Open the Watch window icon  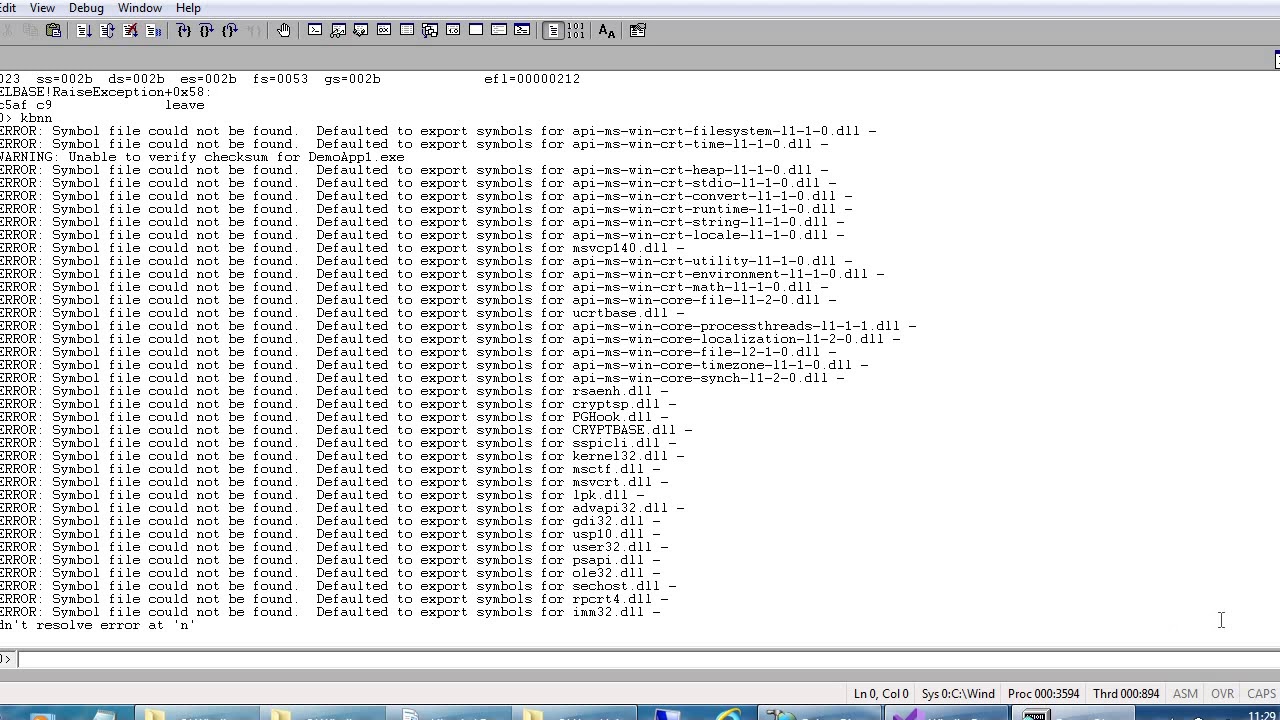point(338,31)
